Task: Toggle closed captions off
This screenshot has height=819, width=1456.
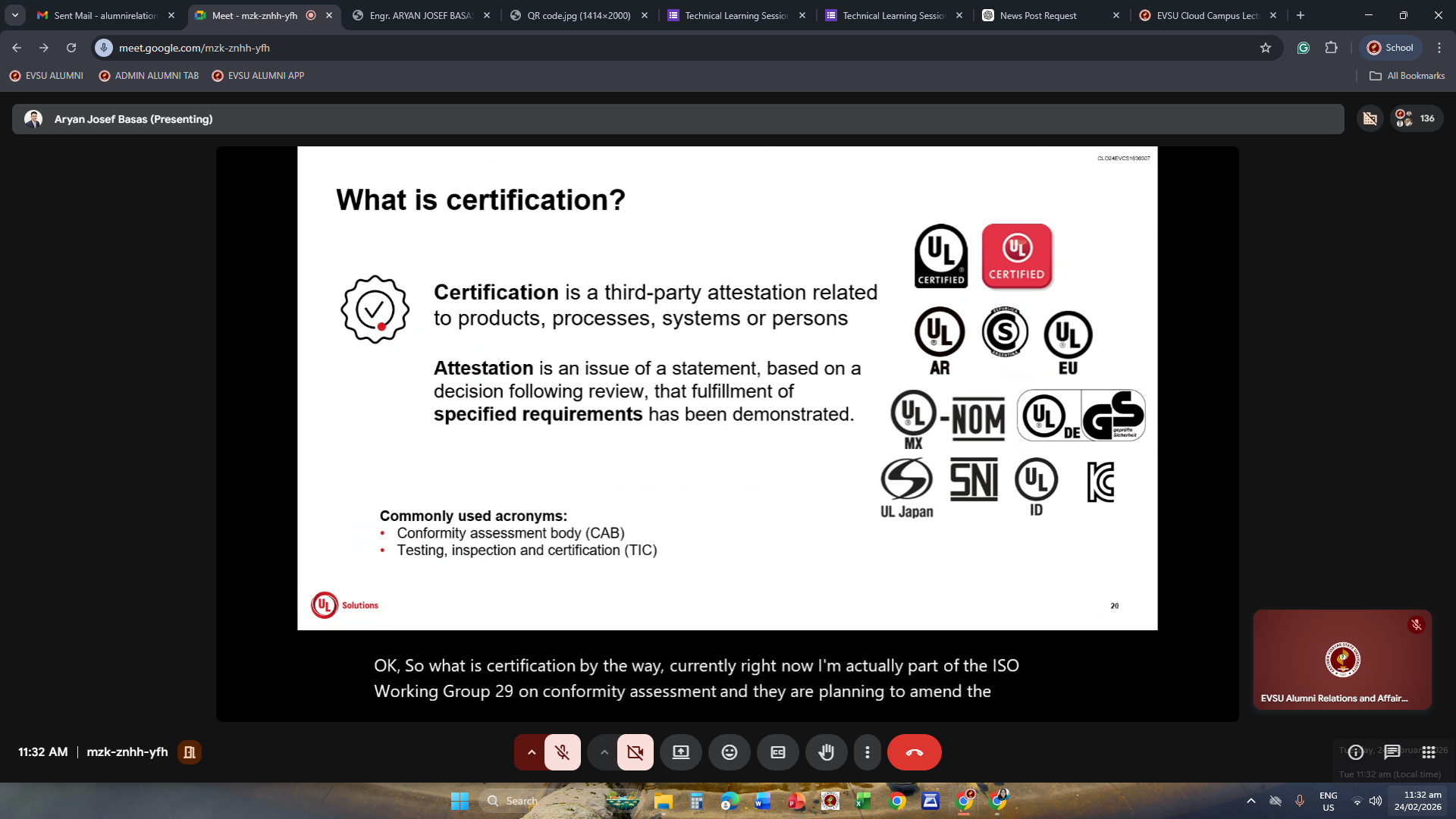Action: tap(777, 752)
